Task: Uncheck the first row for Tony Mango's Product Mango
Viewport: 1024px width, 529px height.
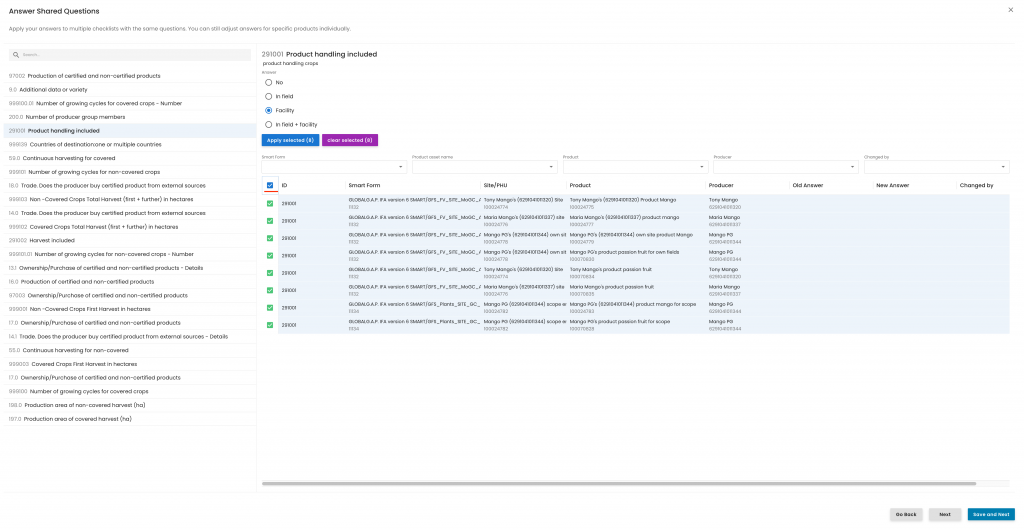Action: pos(270,203)
